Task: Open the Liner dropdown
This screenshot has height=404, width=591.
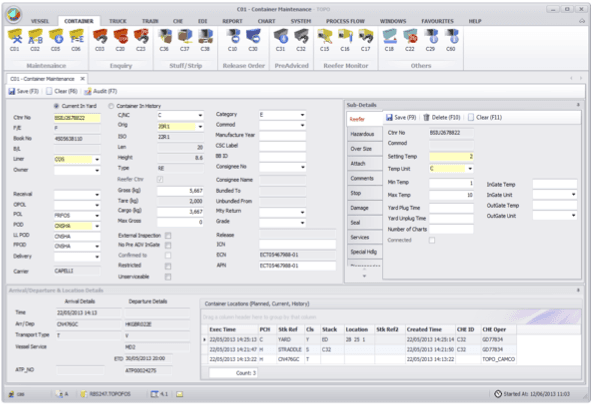Action: coord(97,159)
